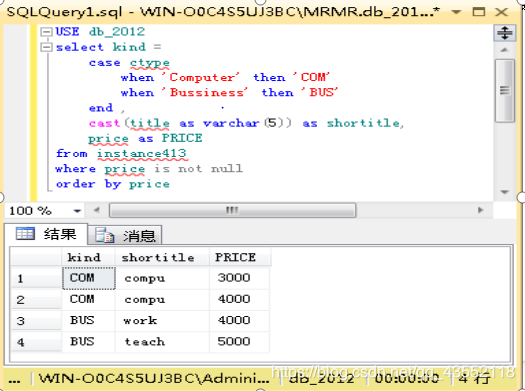Click the instance413 table name
This screenshot has width=525, height=391.
click(141, 154)
